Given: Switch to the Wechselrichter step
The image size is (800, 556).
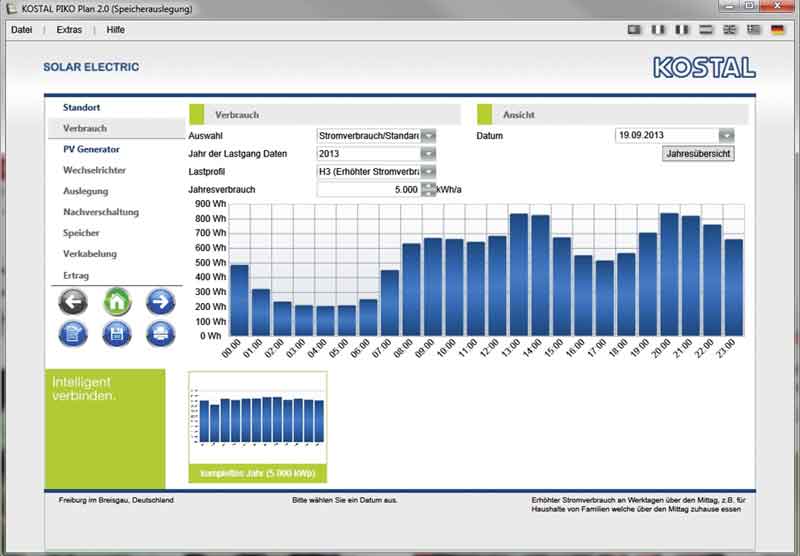Looking at the screenshot, I should 94,170.
